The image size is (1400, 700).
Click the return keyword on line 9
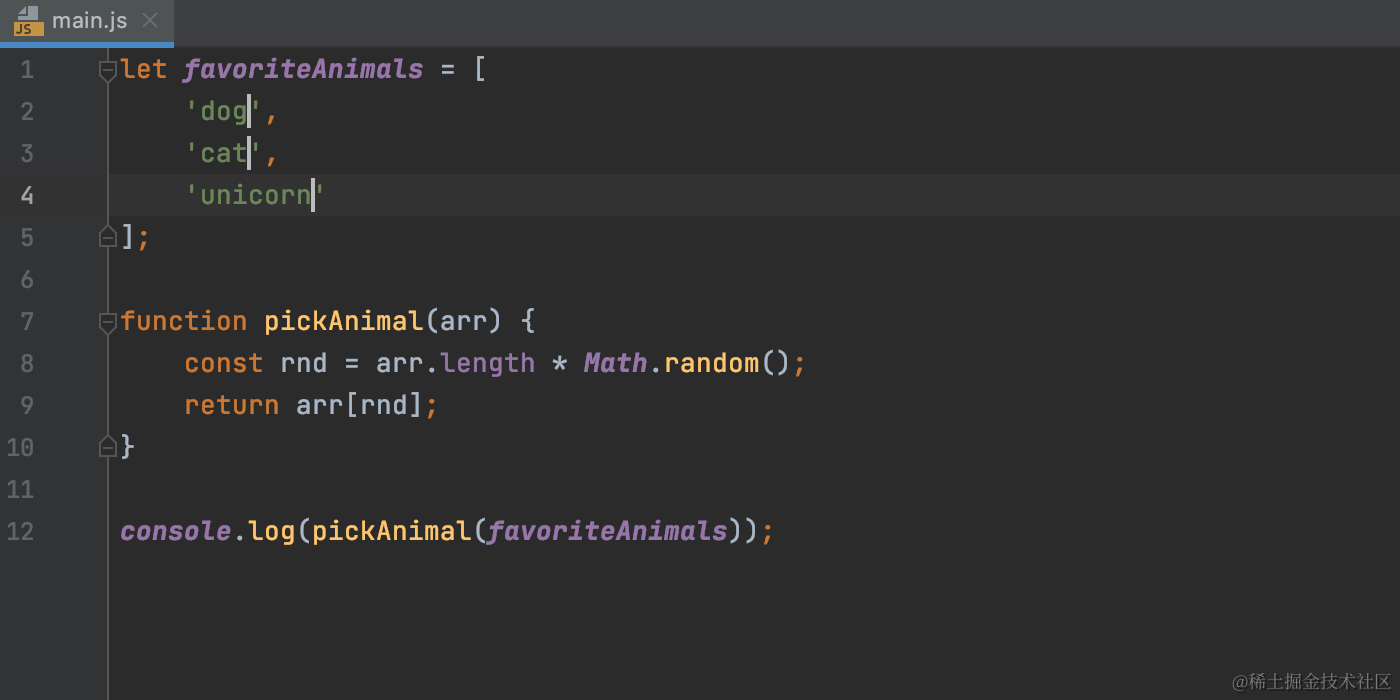pos(231,404)
